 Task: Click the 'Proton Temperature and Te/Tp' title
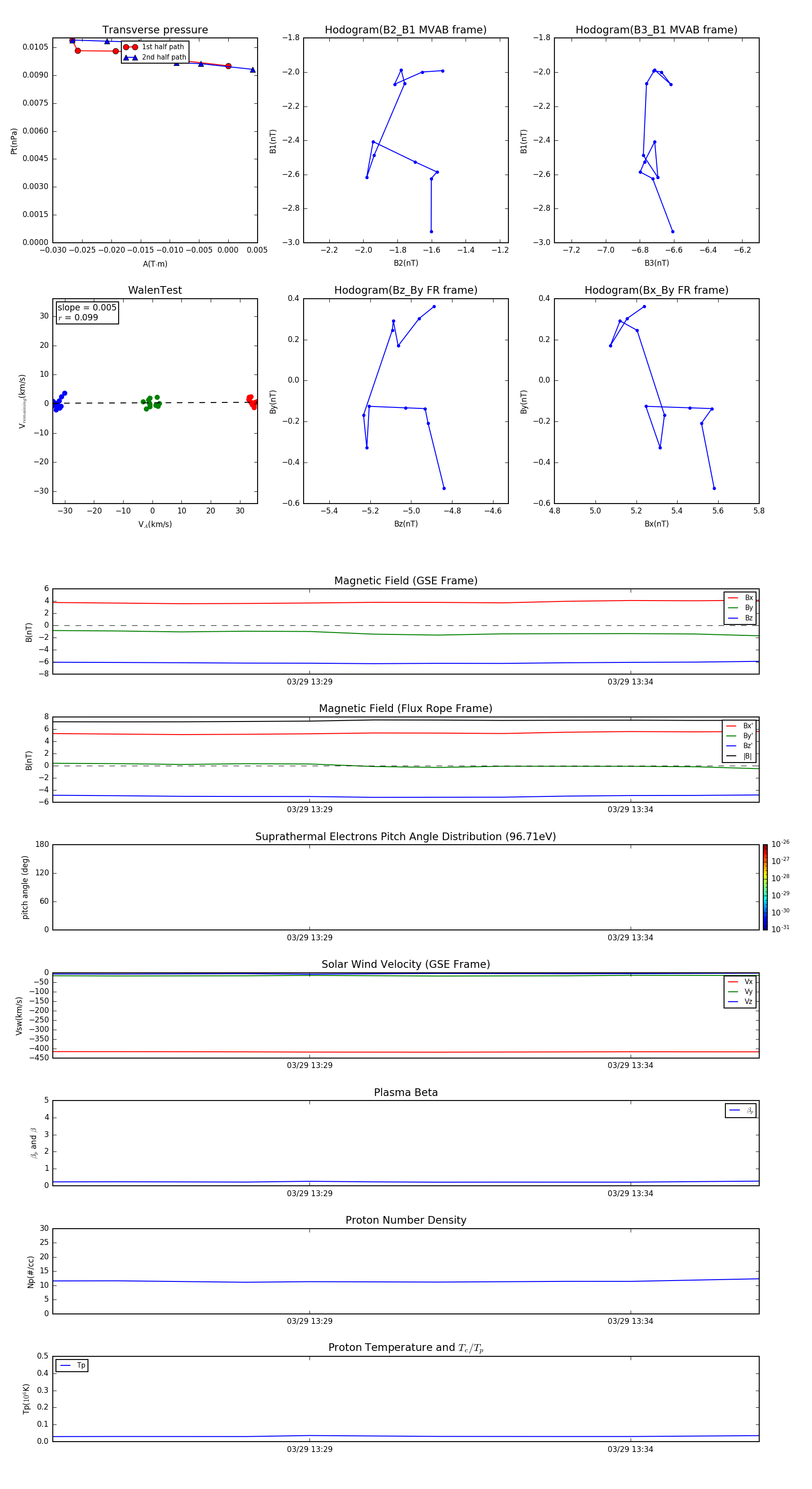pyautogui.click(x=406, y=1348)
